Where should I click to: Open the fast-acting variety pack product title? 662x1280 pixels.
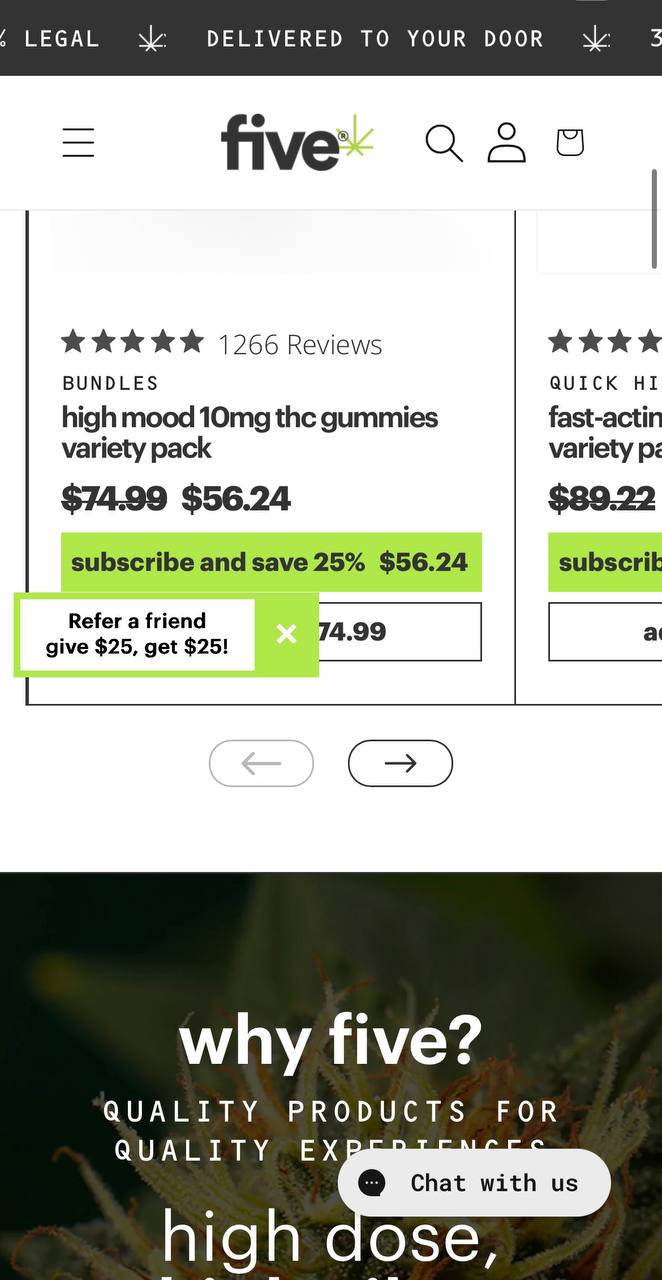604,432
